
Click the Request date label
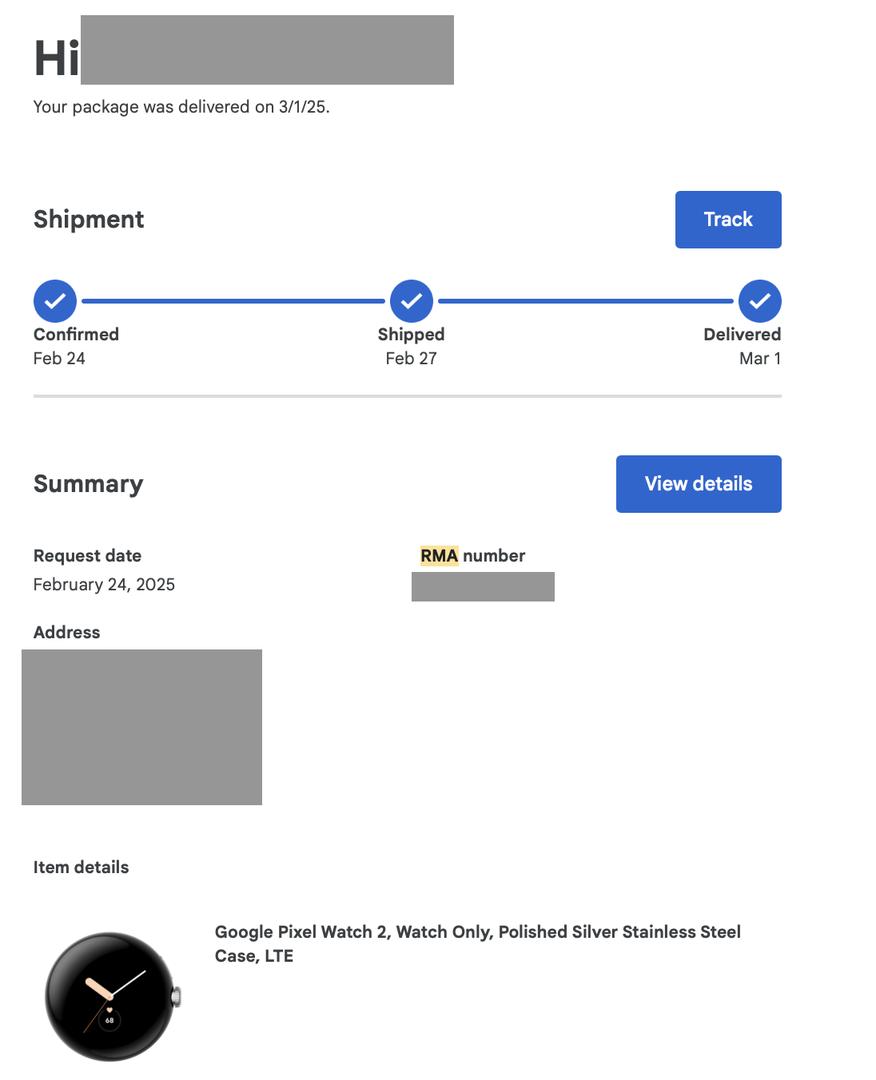tap(87, 556)
